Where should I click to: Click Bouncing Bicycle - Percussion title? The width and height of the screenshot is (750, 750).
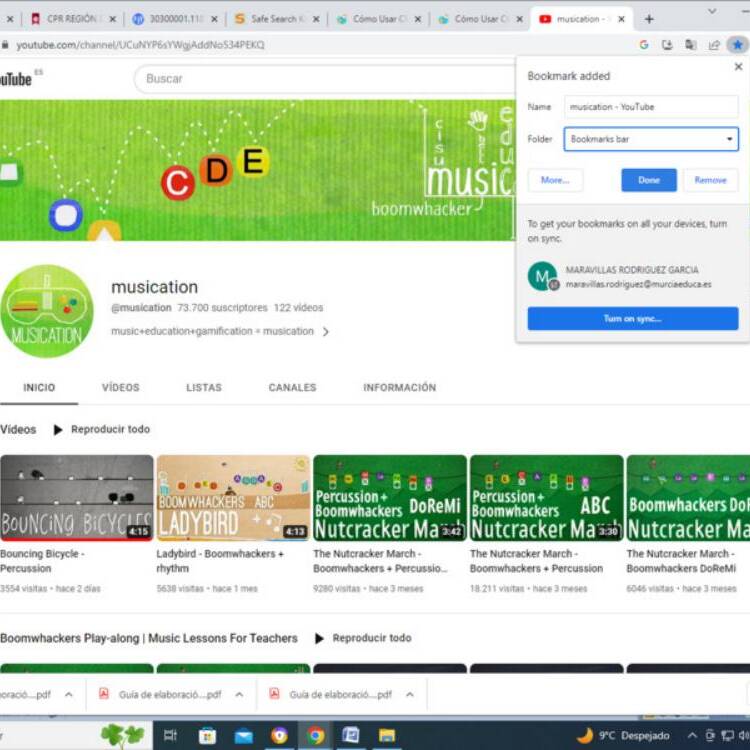tap(42, 561)
